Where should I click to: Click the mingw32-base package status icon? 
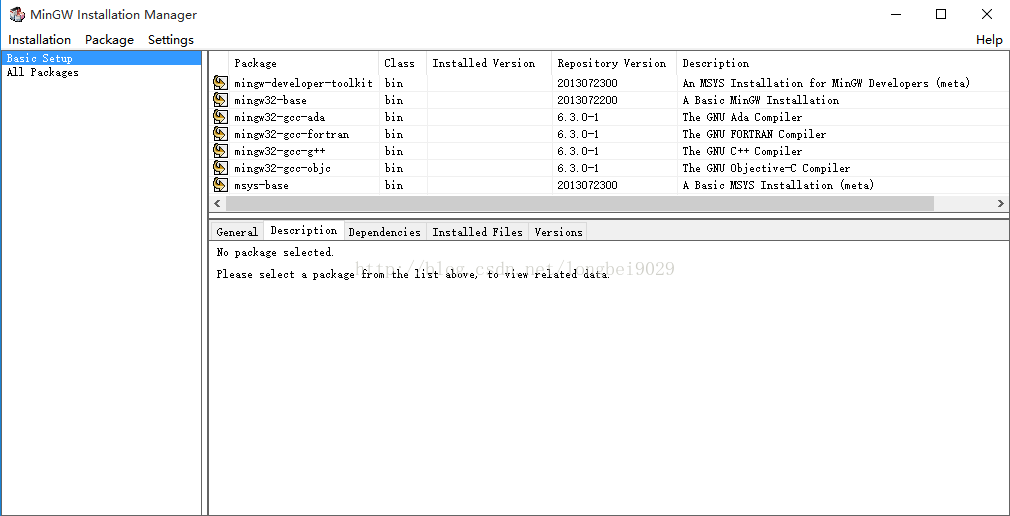pos(220,100)
